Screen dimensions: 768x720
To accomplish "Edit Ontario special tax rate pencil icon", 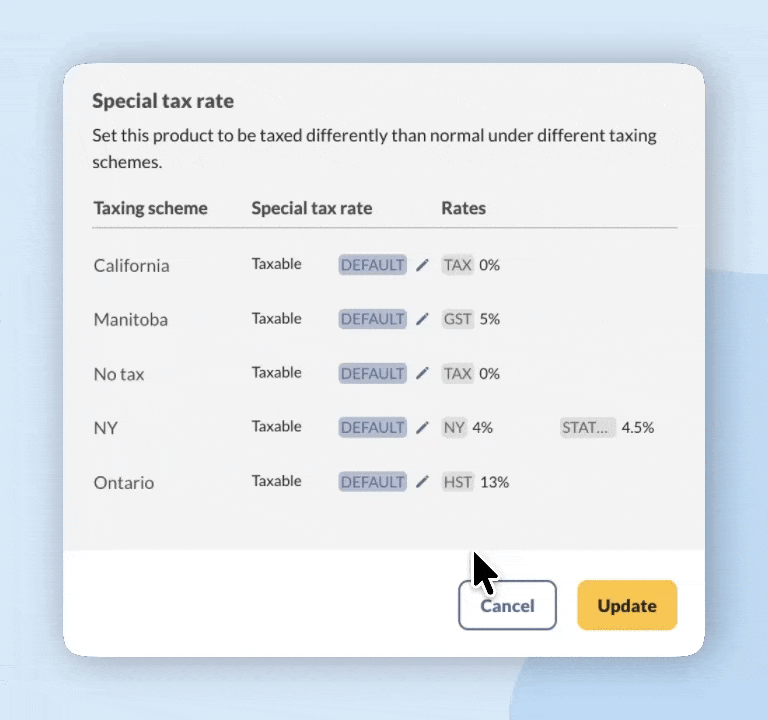I will pos(422,481).
